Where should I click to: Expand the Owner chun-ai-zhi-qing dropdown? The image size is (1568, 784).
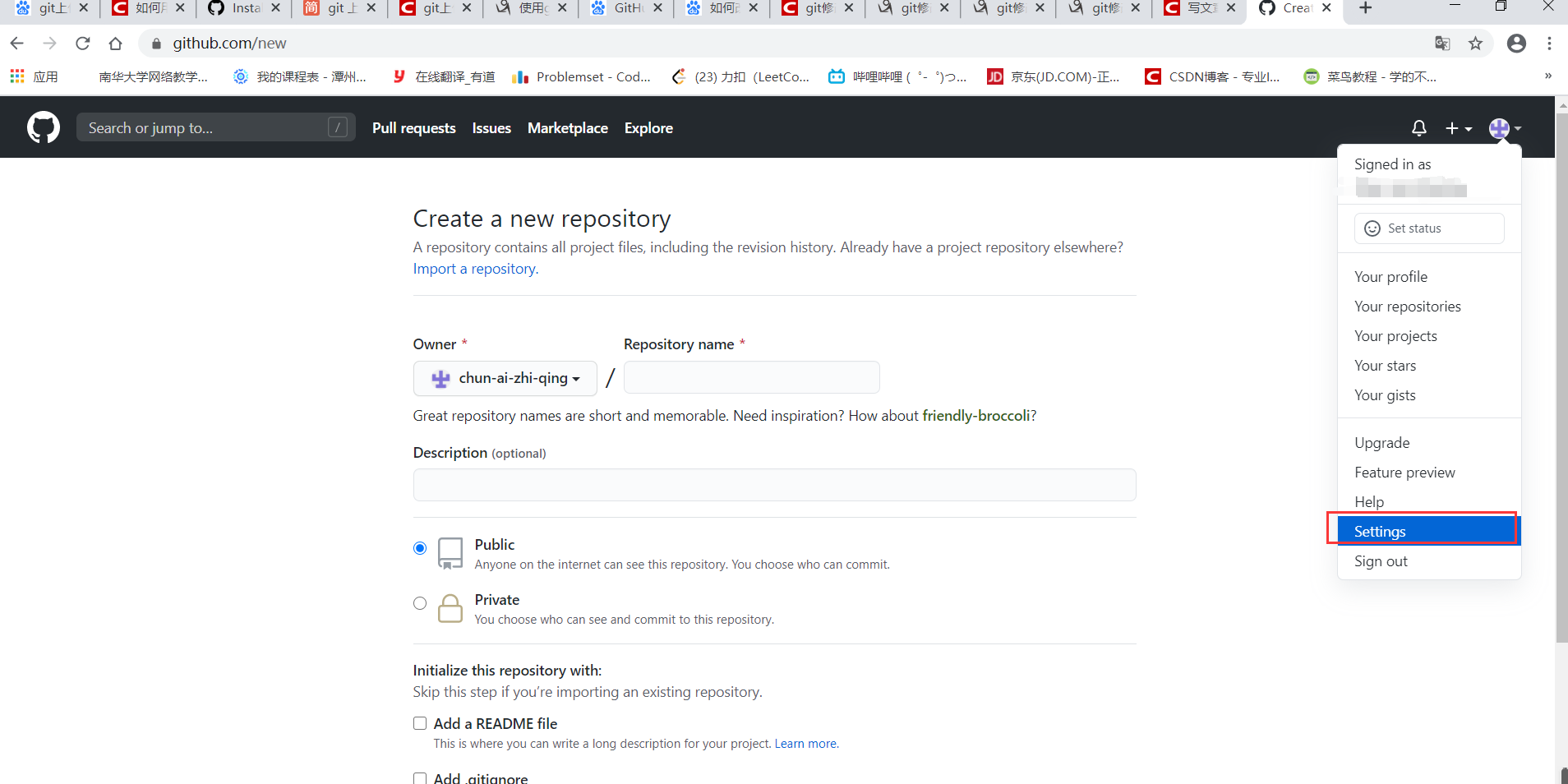coord(505,378)
